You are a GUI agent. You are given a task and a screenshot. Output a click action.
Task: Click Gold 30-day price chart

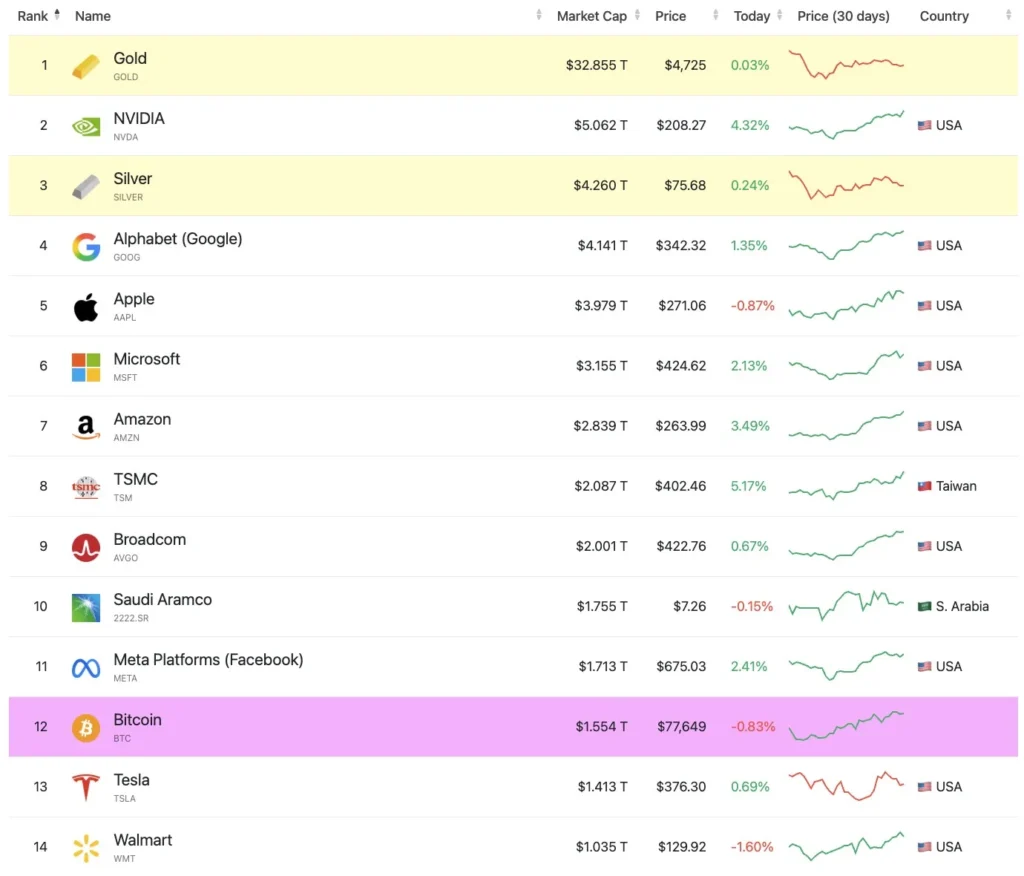tap(846, 65)
